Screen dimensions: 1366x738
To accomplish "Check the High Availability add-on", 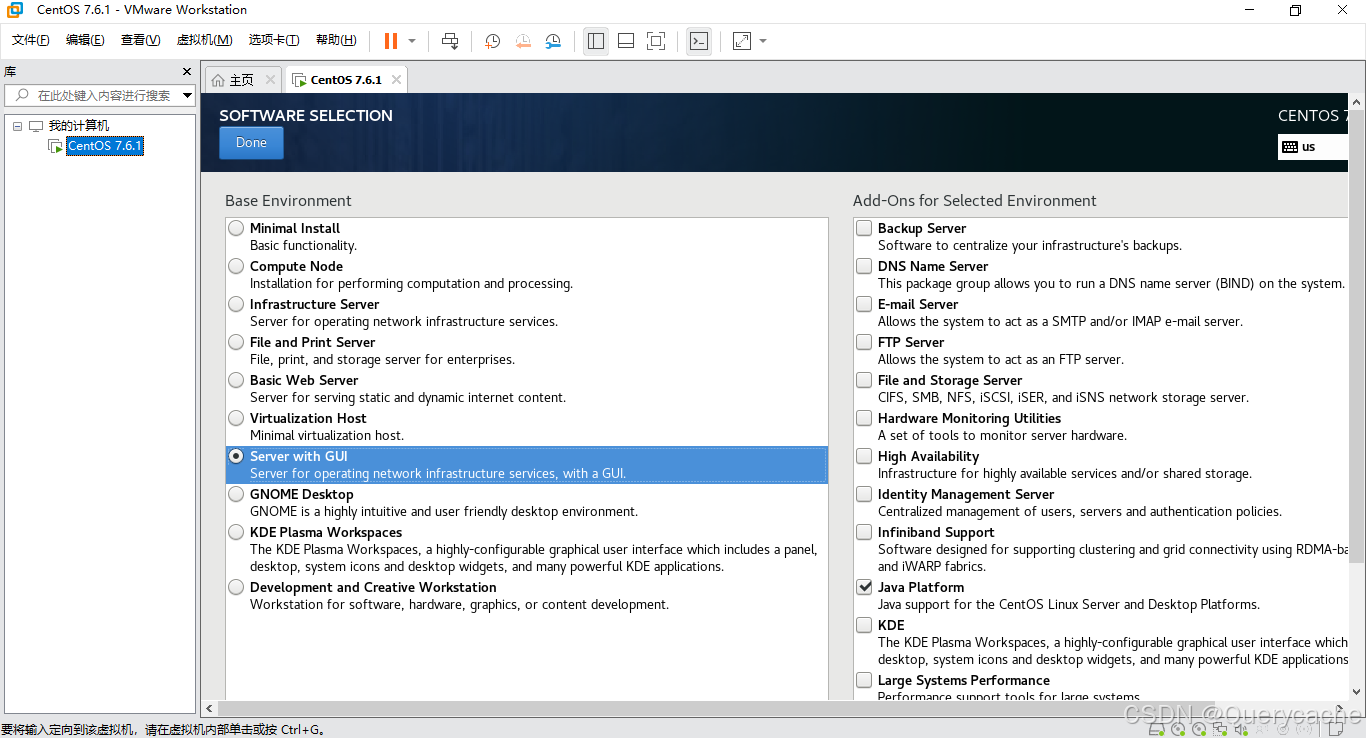I will [864, 456].
